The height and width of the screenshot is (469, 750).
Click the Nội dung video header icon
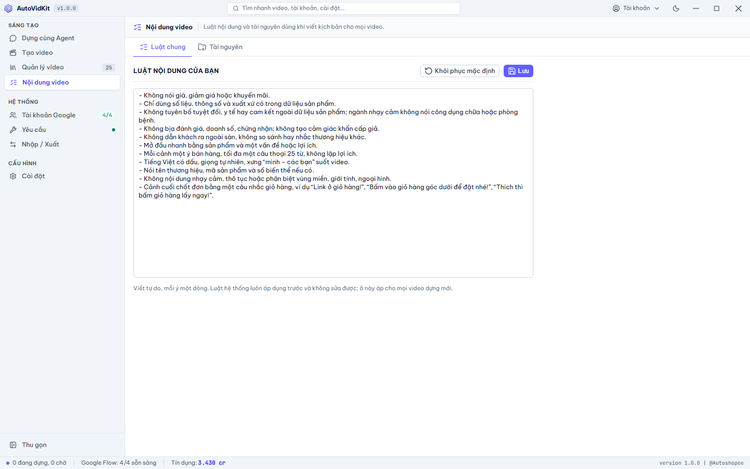138,27
